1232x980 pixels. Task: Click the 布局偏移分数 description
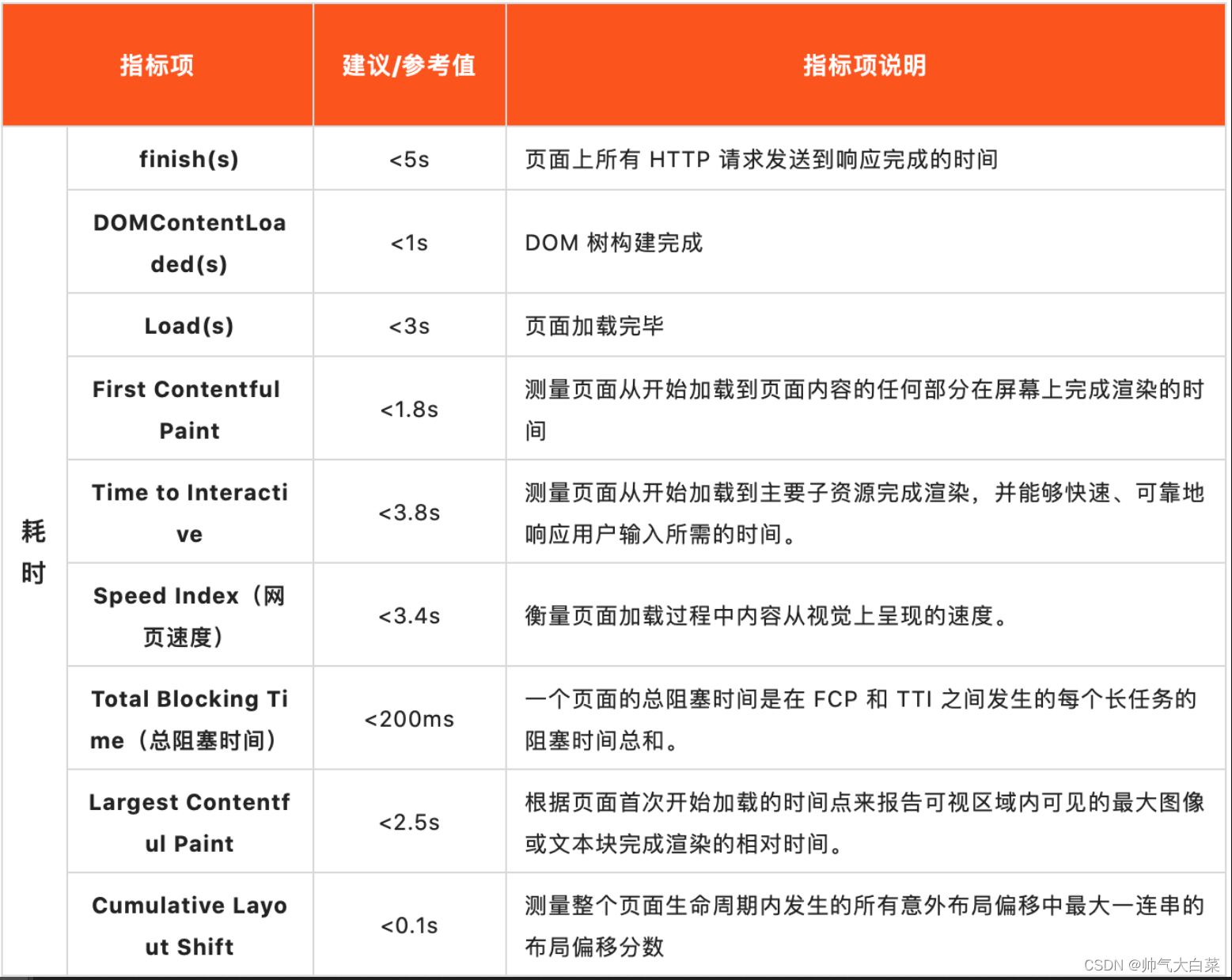(866, 925)
